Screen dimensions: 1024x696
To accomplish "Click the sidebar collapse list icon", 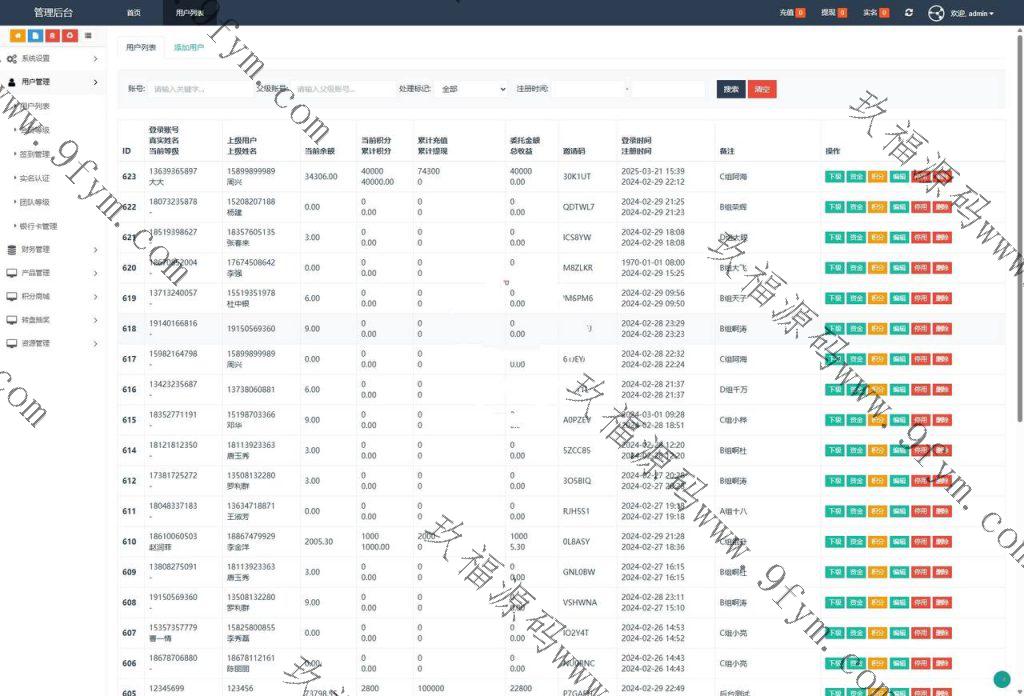I will click(89, 36).
